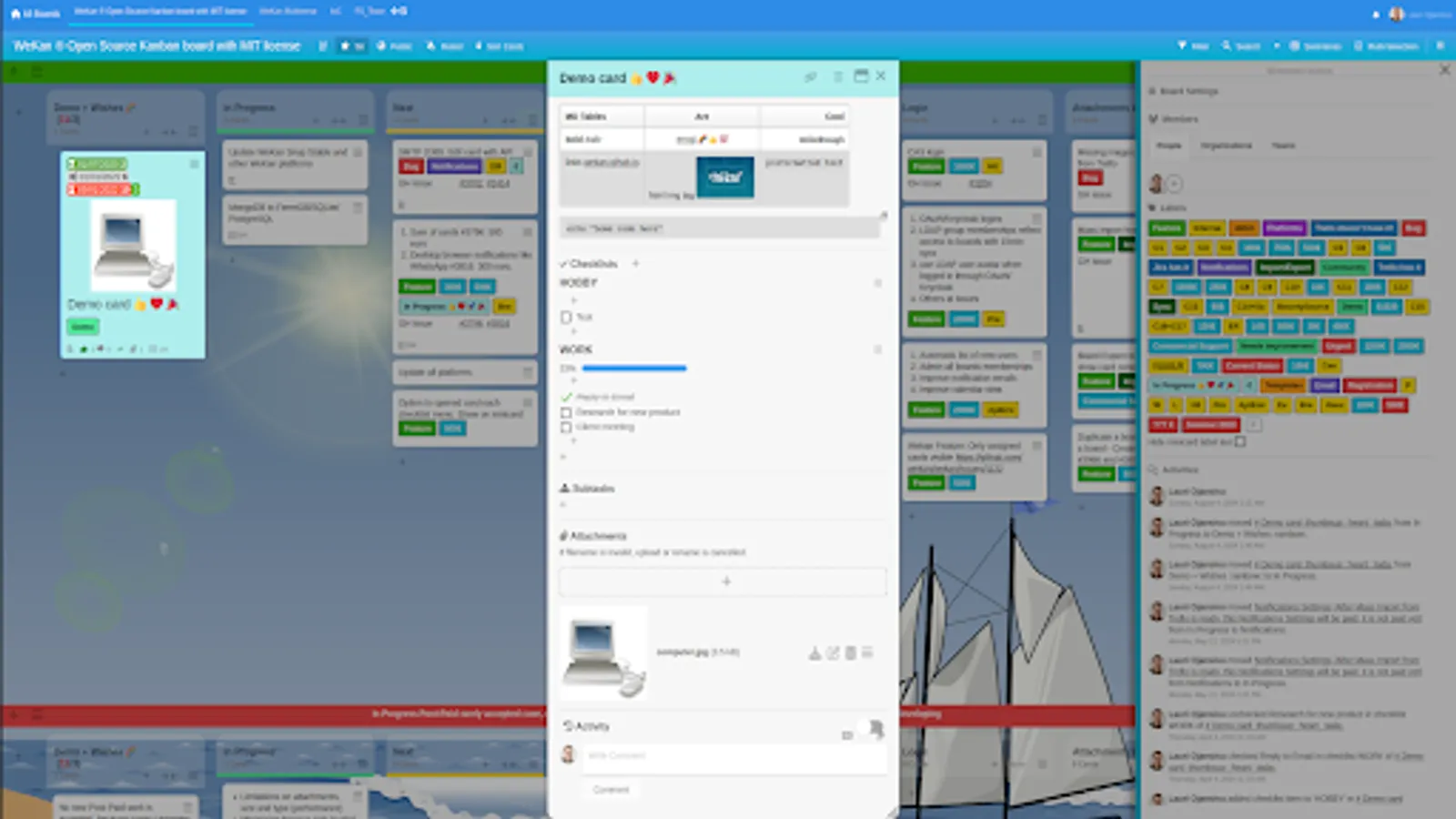Click the WORK checklist progress bar

pyautogui.click(x=634, y=369)
